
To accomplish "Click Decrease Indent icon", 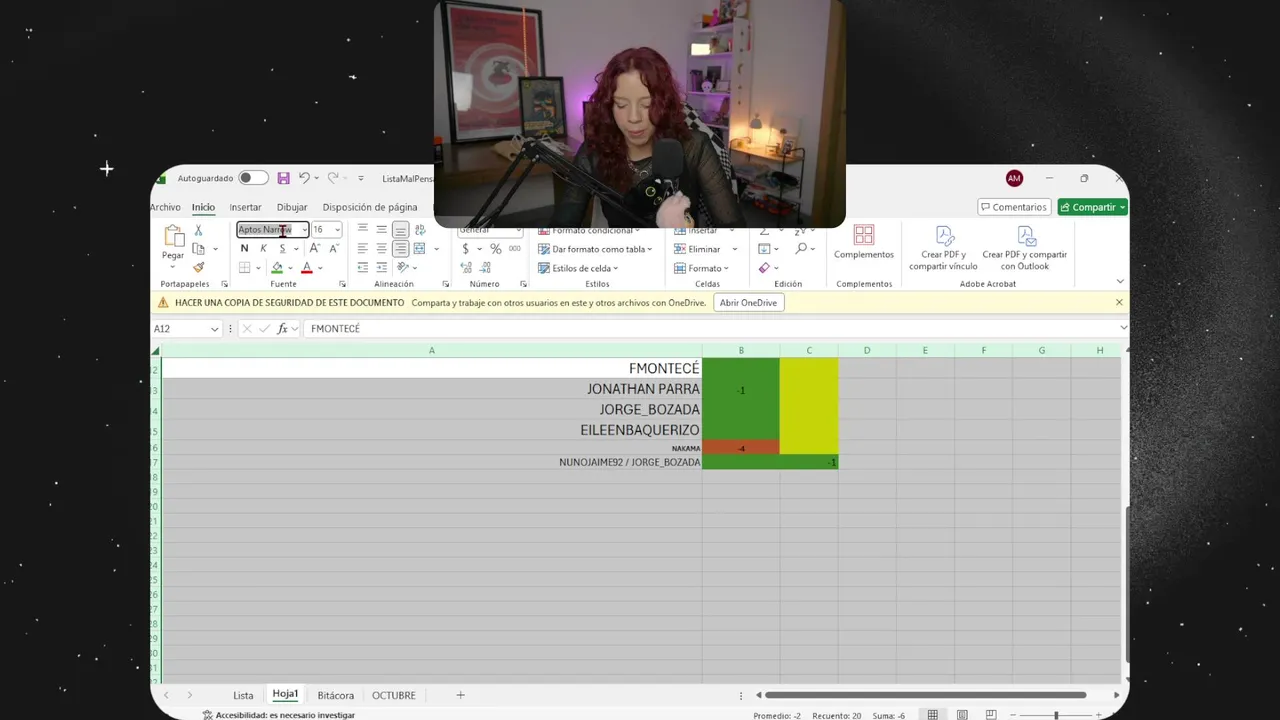I will click(x=362, y=267).
